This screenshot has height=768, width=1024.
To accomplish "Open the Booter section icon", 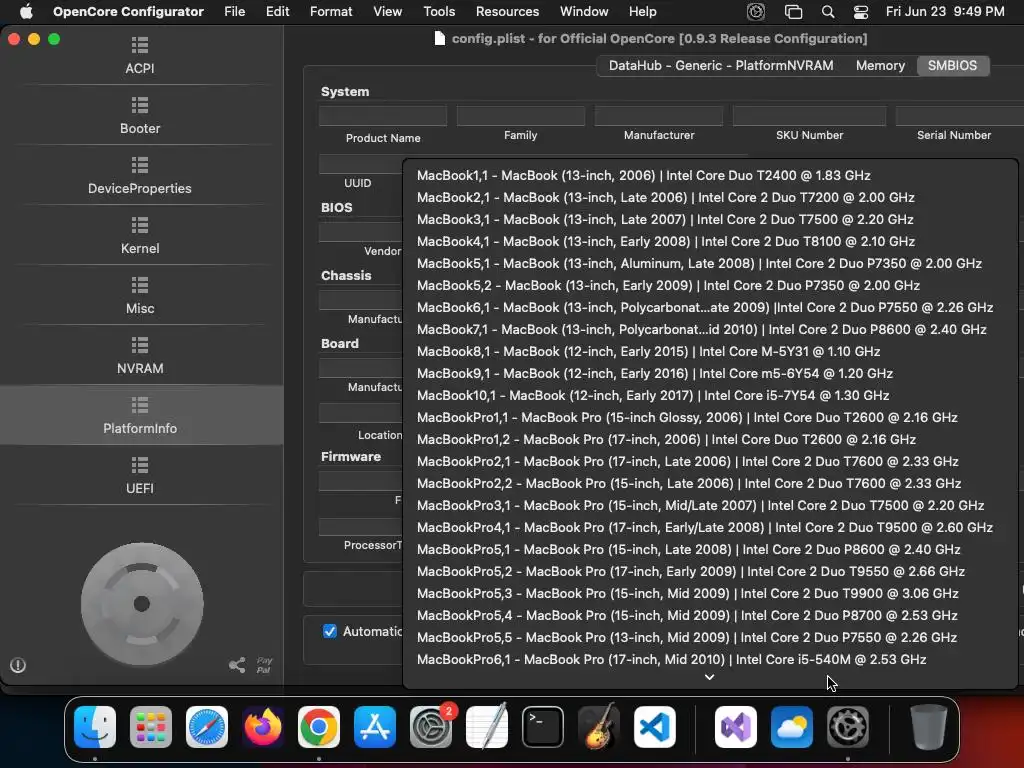I will click(140, 105).
